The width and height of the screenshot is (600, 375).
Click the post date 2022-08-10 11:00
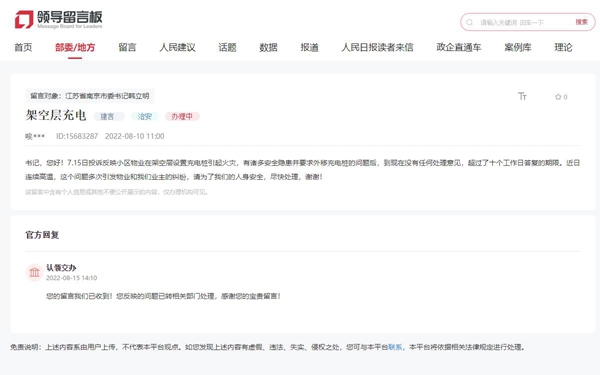click(135, 136)
